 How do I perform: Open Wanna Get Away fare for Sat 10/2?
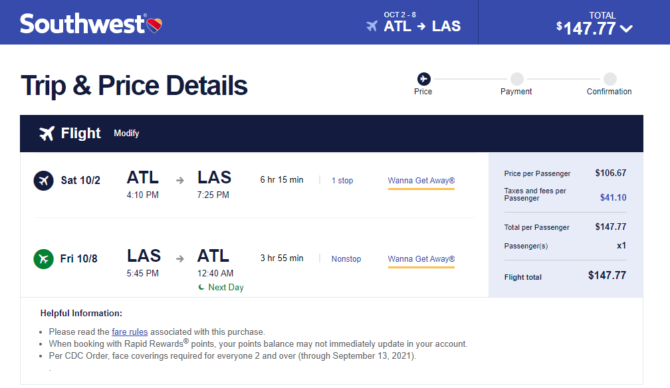click(x=421, y=181)
